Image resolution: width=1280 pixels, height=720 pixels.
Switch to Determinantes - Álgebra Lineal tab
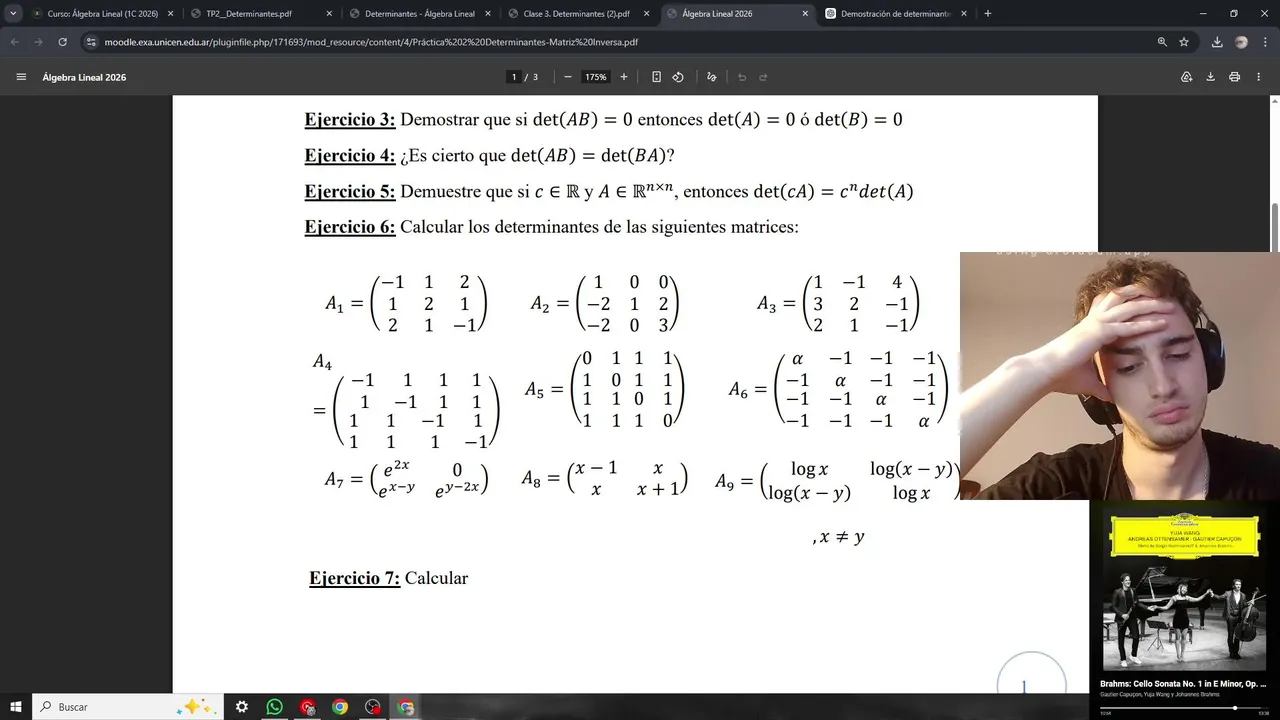coord(419,14)
